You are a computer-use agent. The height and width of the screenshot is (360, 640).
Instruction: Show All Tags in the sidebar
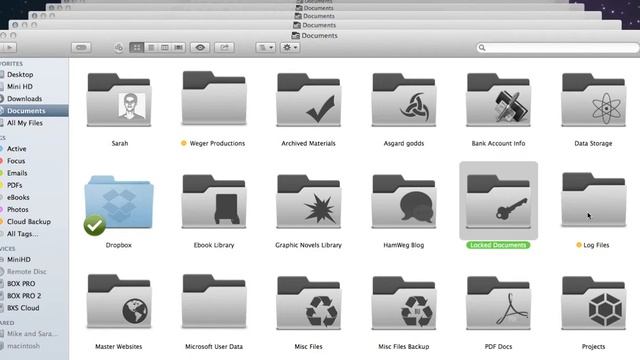point(22,234)
